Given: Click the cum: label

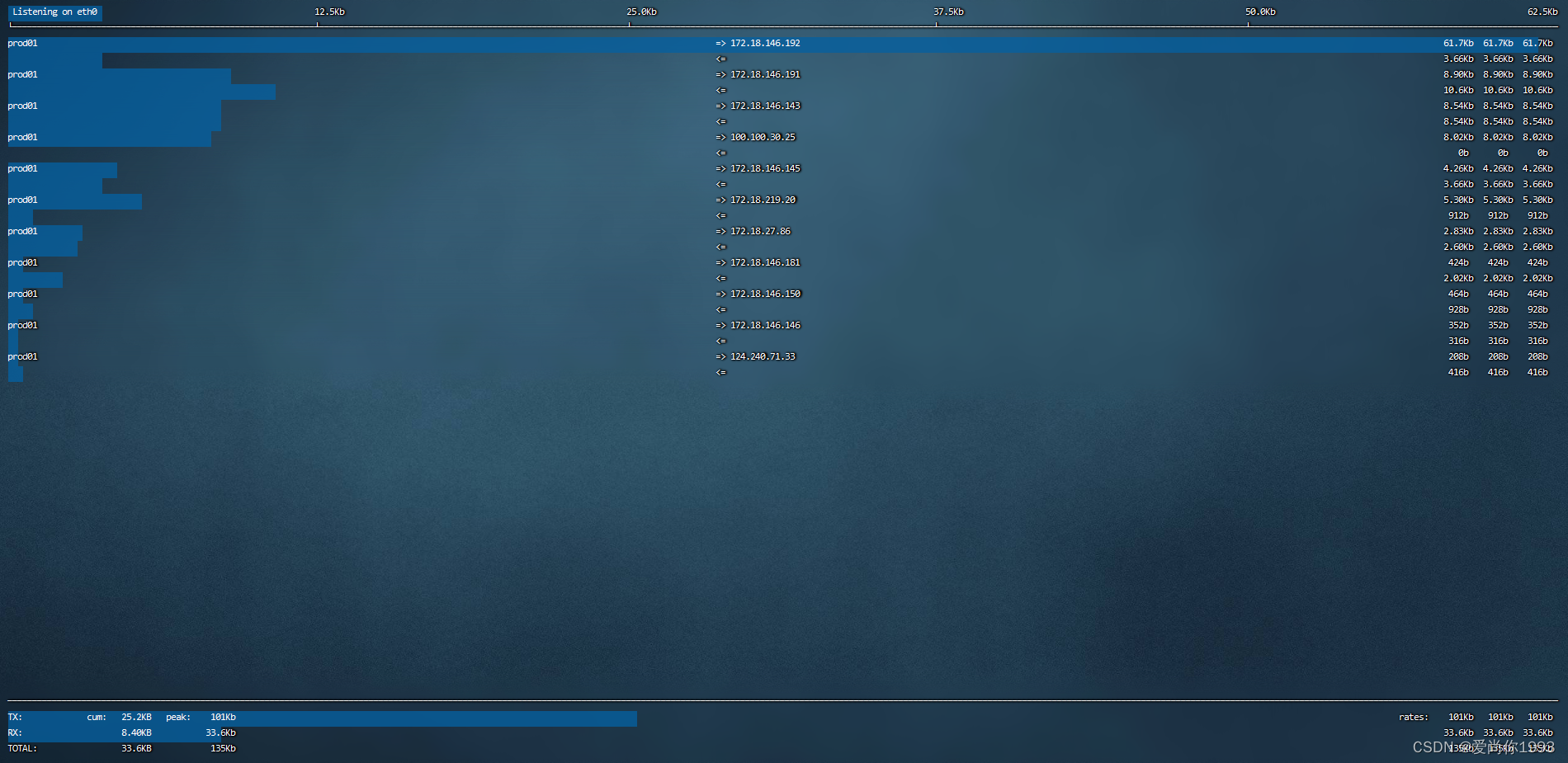Looking at the screenshot, I should [x=97, y=717].
